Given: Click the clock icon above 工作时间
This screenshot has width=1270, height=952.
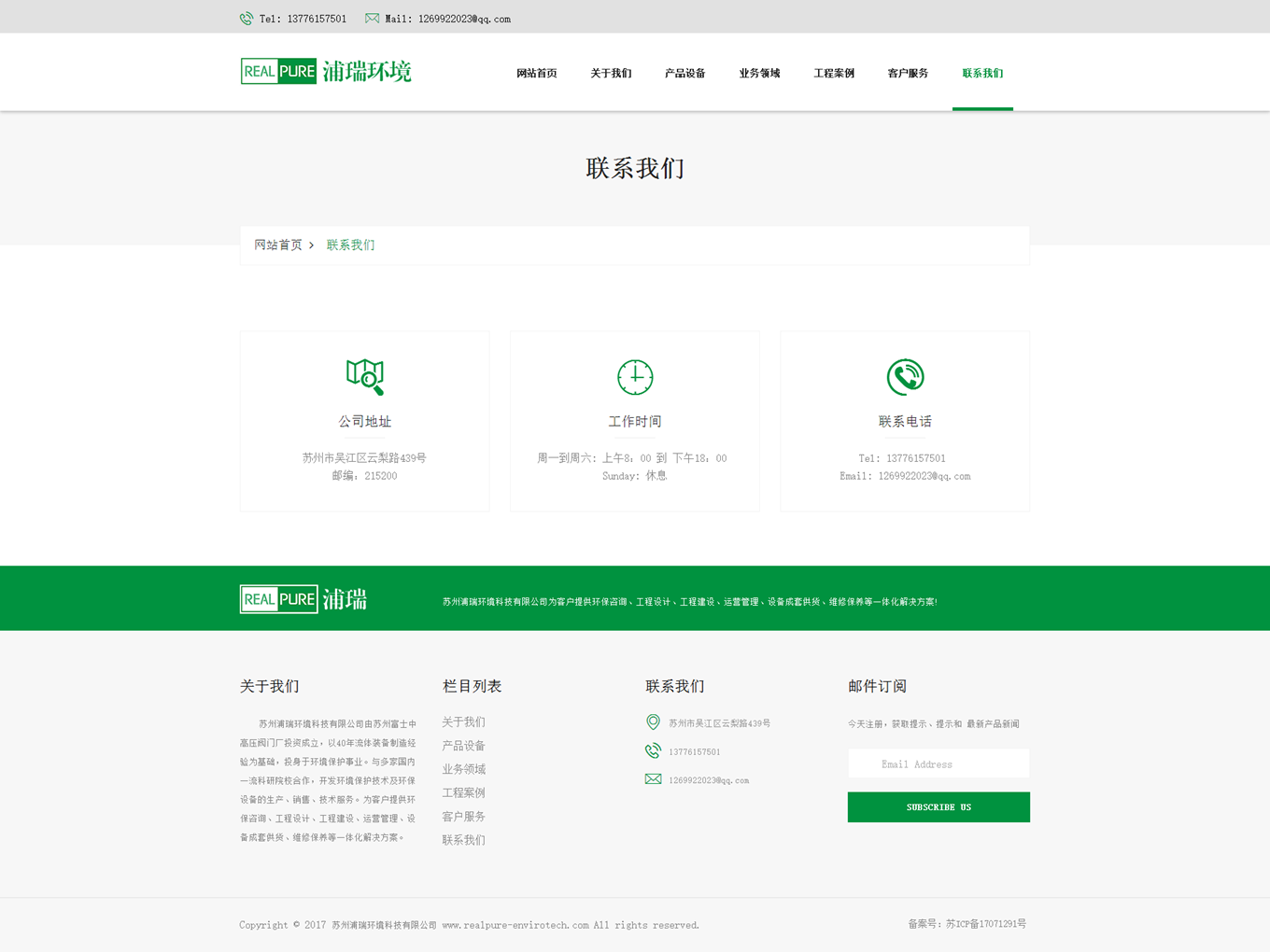Looking at the screenshot, I should click(x=635, y=377).
